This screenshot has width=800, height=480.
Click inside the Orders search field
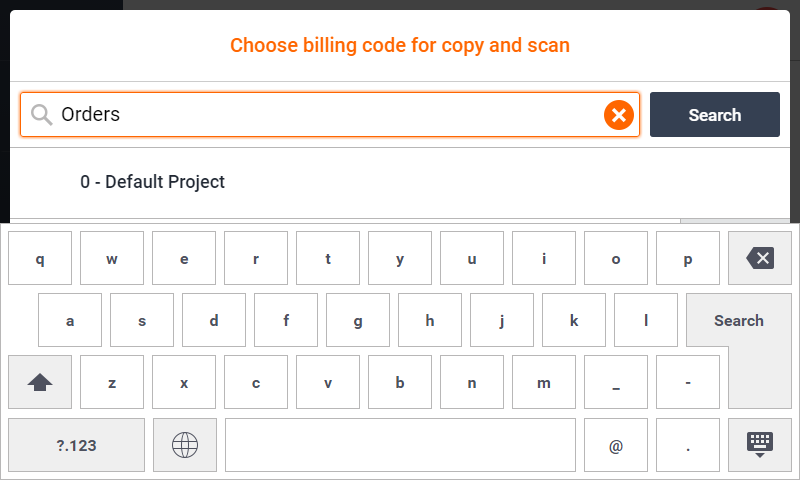coord(320,115)
